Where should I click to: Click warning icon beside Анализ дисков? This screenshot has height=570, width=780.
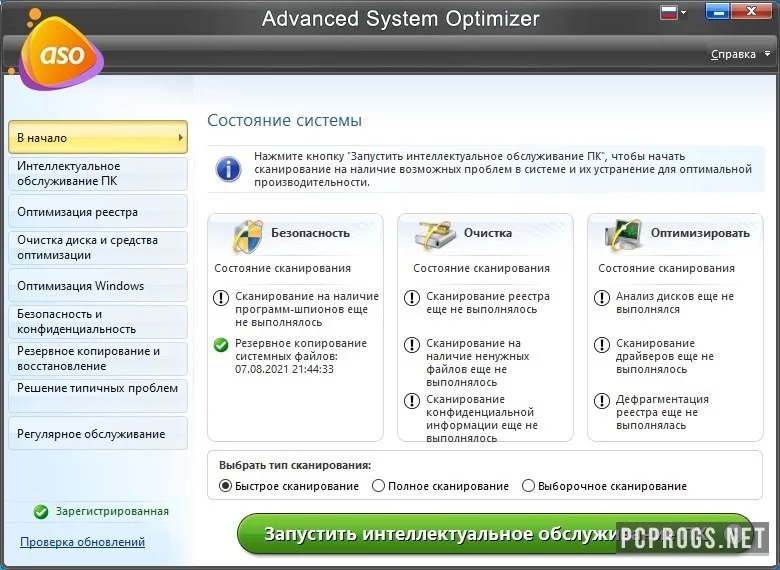tap(602, 298)
